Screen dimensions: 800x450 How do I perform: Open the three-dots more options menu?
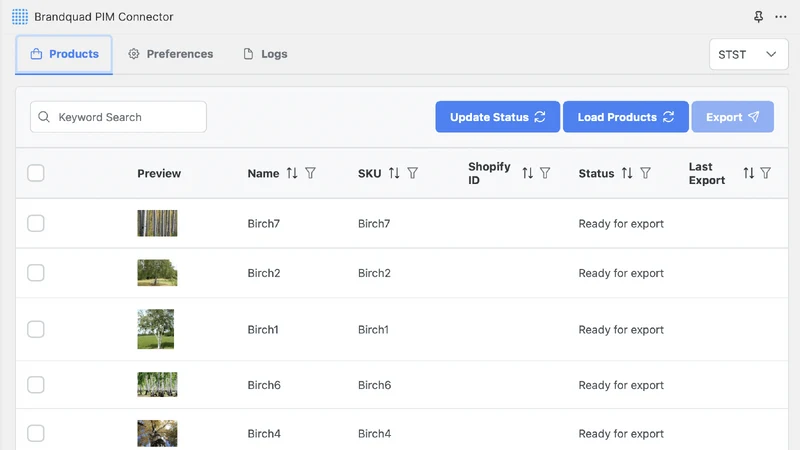[x=781, y=17]
